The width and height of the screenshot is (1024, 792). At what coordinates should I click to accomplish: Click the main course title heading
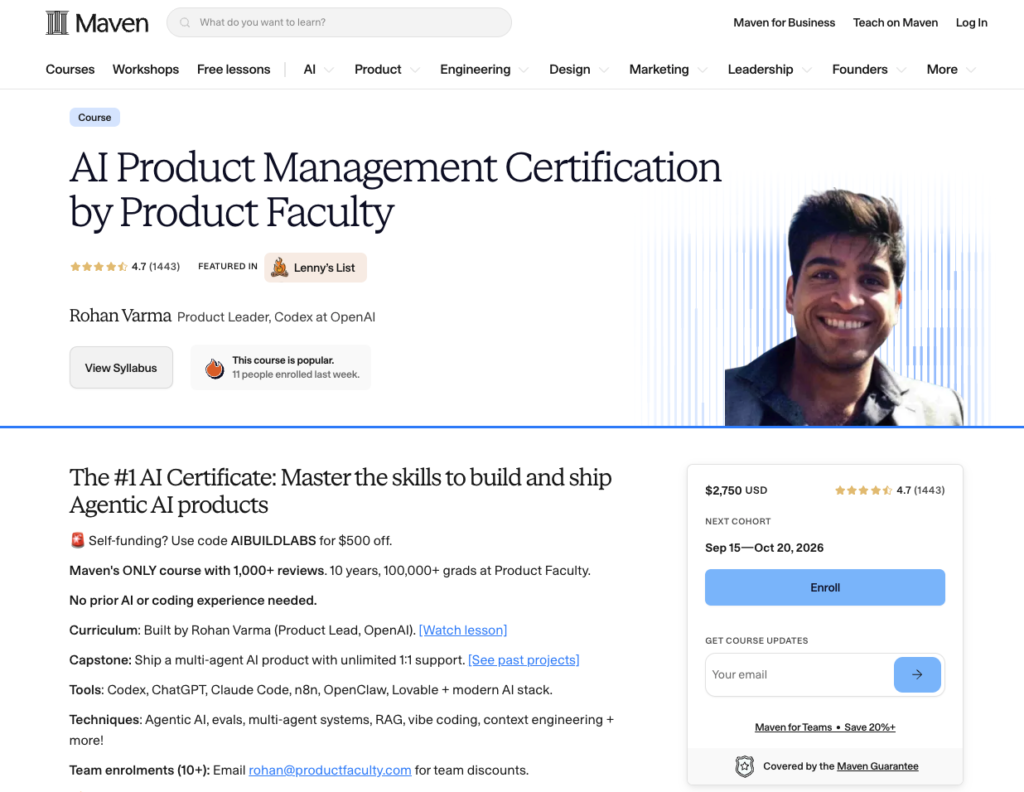pos(395,189)
